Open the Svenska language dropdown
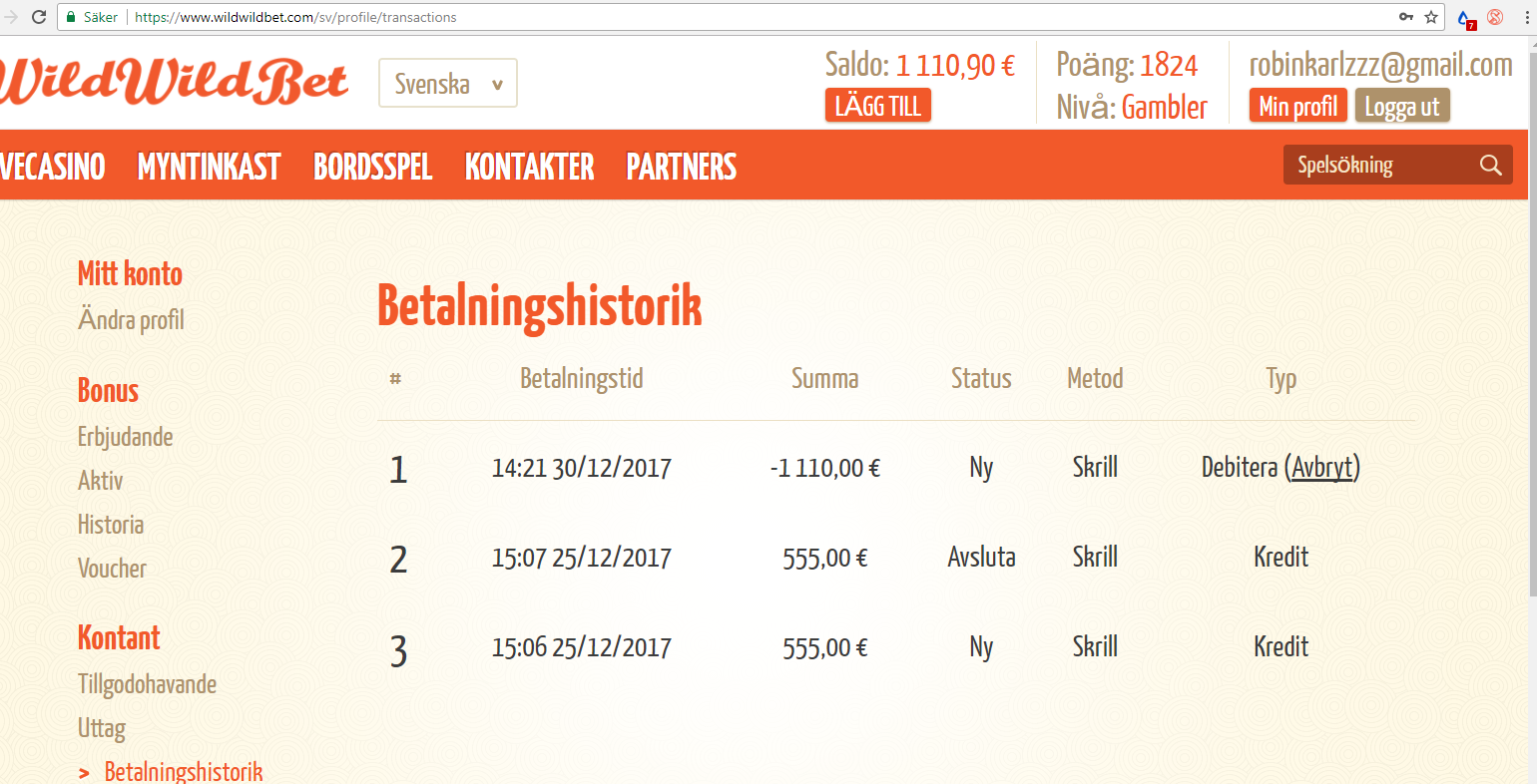This screenshot has height=784, width=1537. [448, 83]
